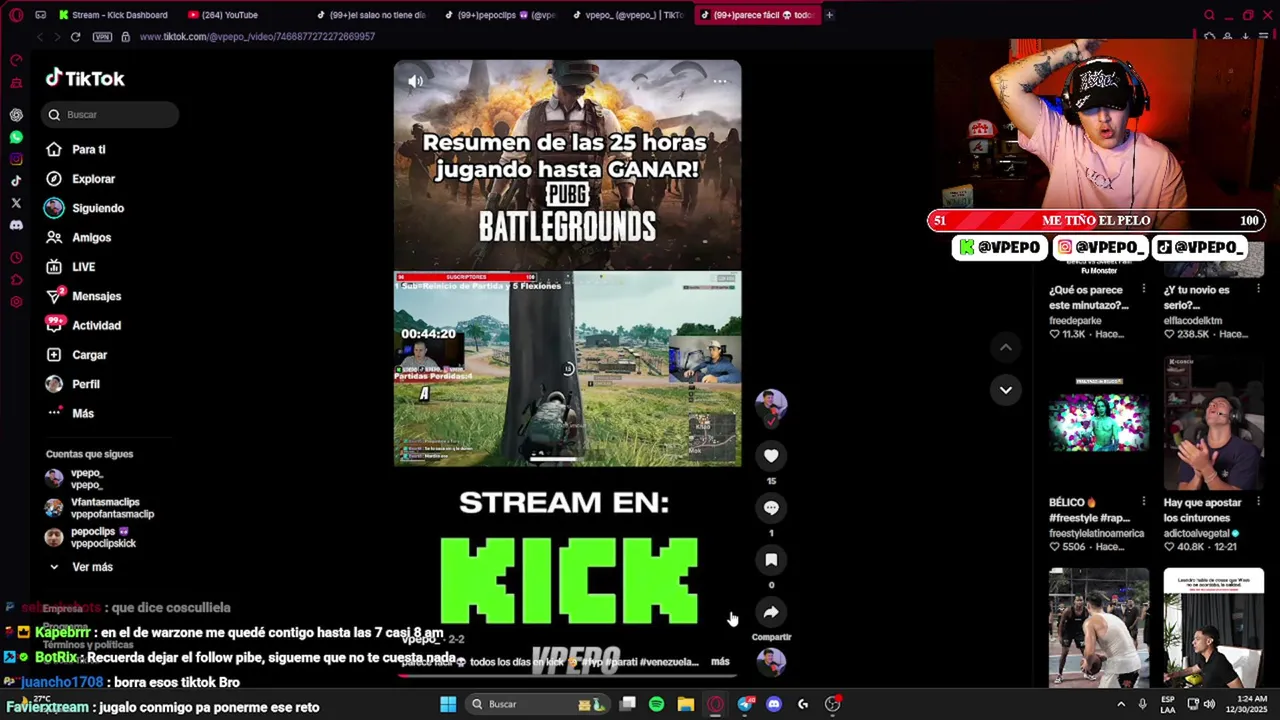
Task: Open Logitech G HUB from the taskbar
Action: click(803, 704)
